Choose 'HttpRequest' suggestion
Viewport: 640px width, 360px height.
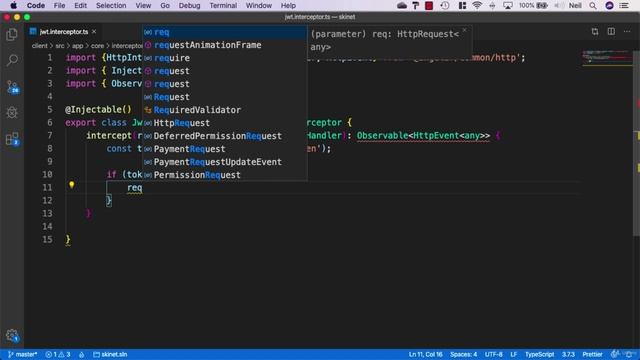[224, 123]
